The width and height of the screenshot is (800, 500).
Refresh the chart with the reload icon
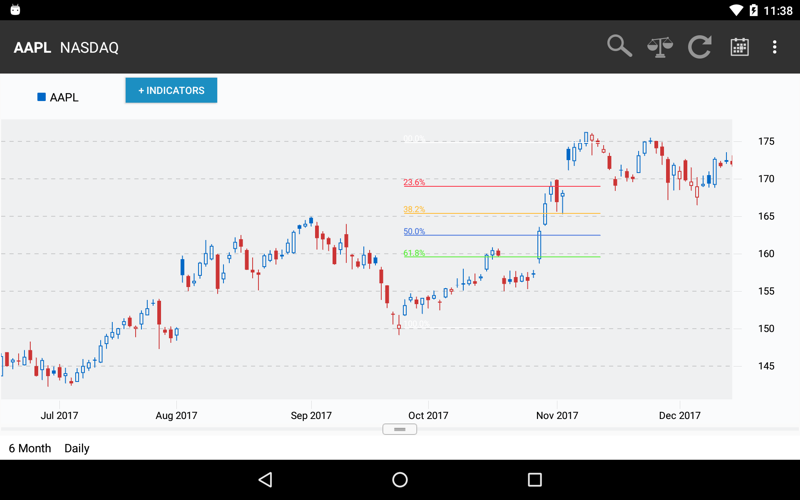point(699,47)
